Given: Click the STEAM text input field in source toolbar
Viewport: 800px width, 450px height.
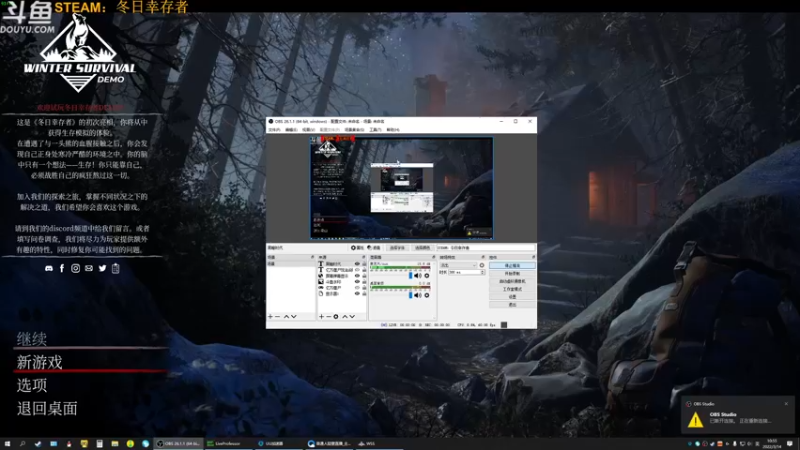Looking at the screenshot, I should (486, 248).
